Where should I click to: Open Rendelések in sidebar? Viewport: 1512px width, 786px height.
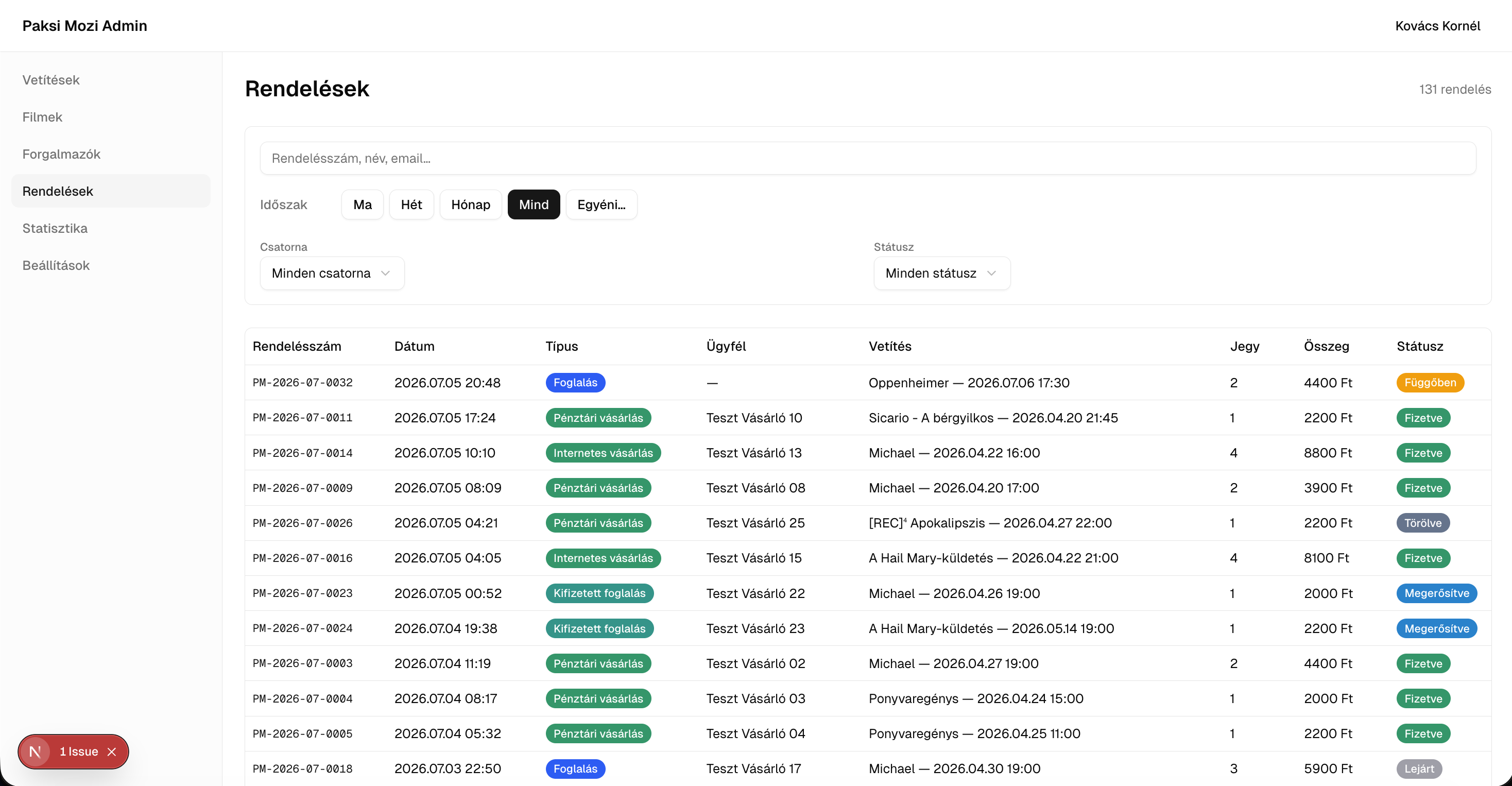tap(110, 191)
